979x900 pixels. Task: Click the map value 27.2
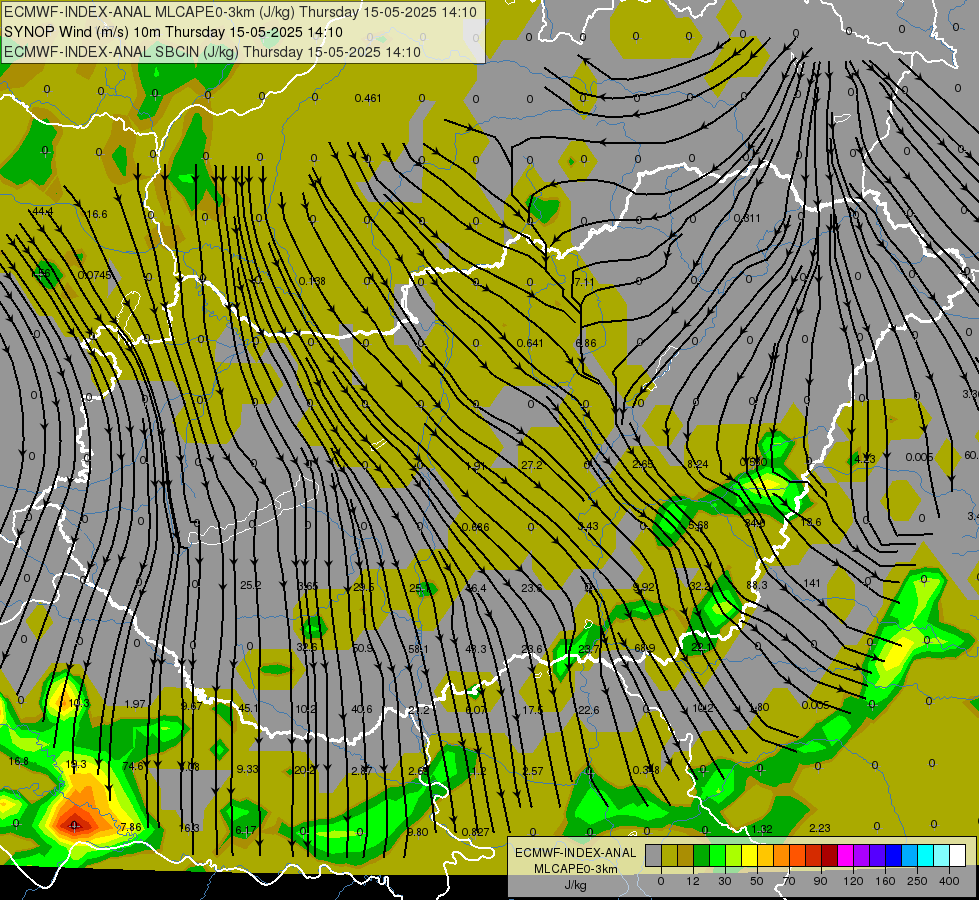coord(531,465)
